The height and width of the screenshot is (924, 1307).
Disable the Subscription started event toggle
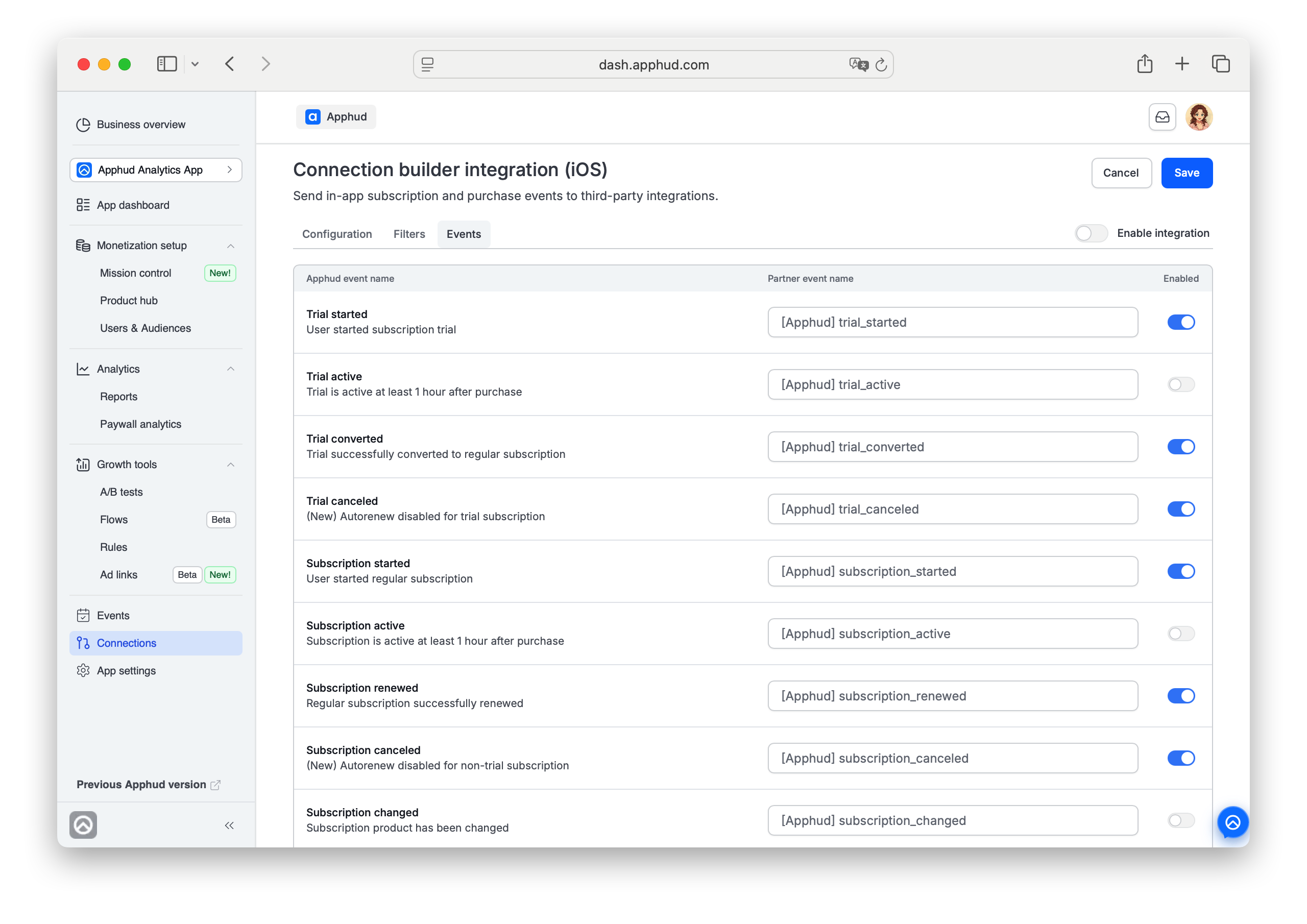pos(1180,571)
